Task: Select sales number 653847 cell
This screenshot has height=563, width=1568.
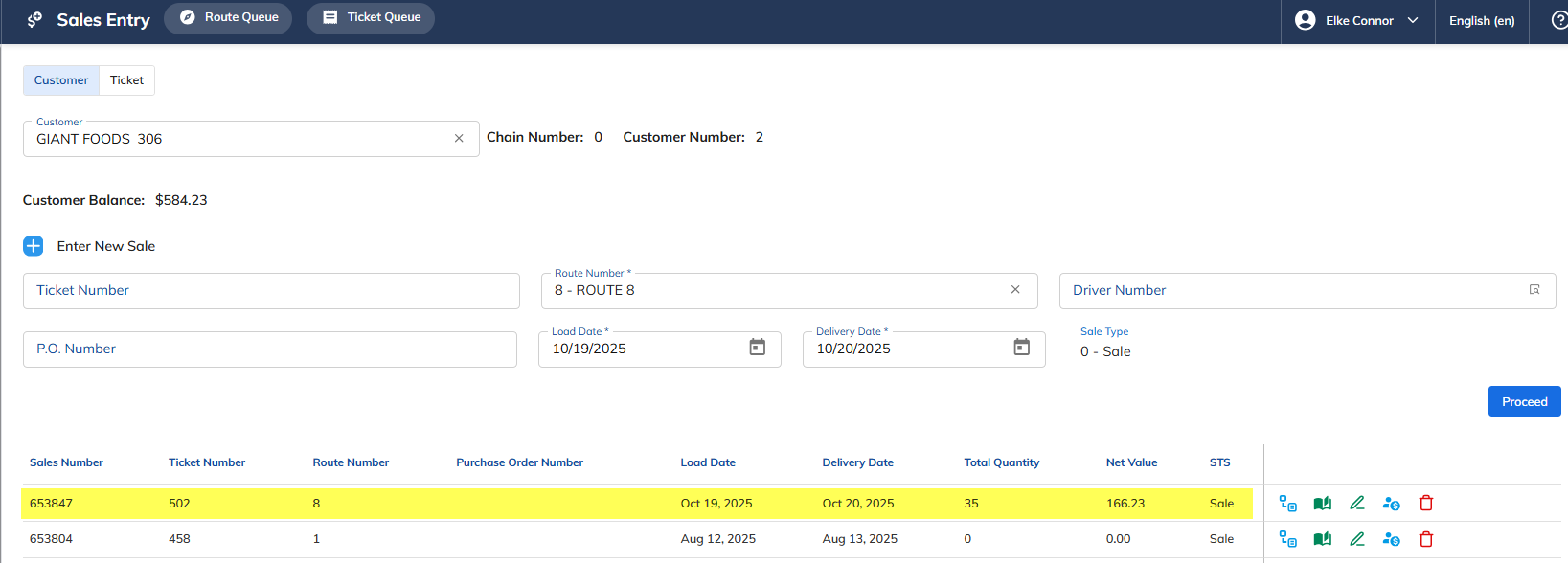Action: coord(51,504)
